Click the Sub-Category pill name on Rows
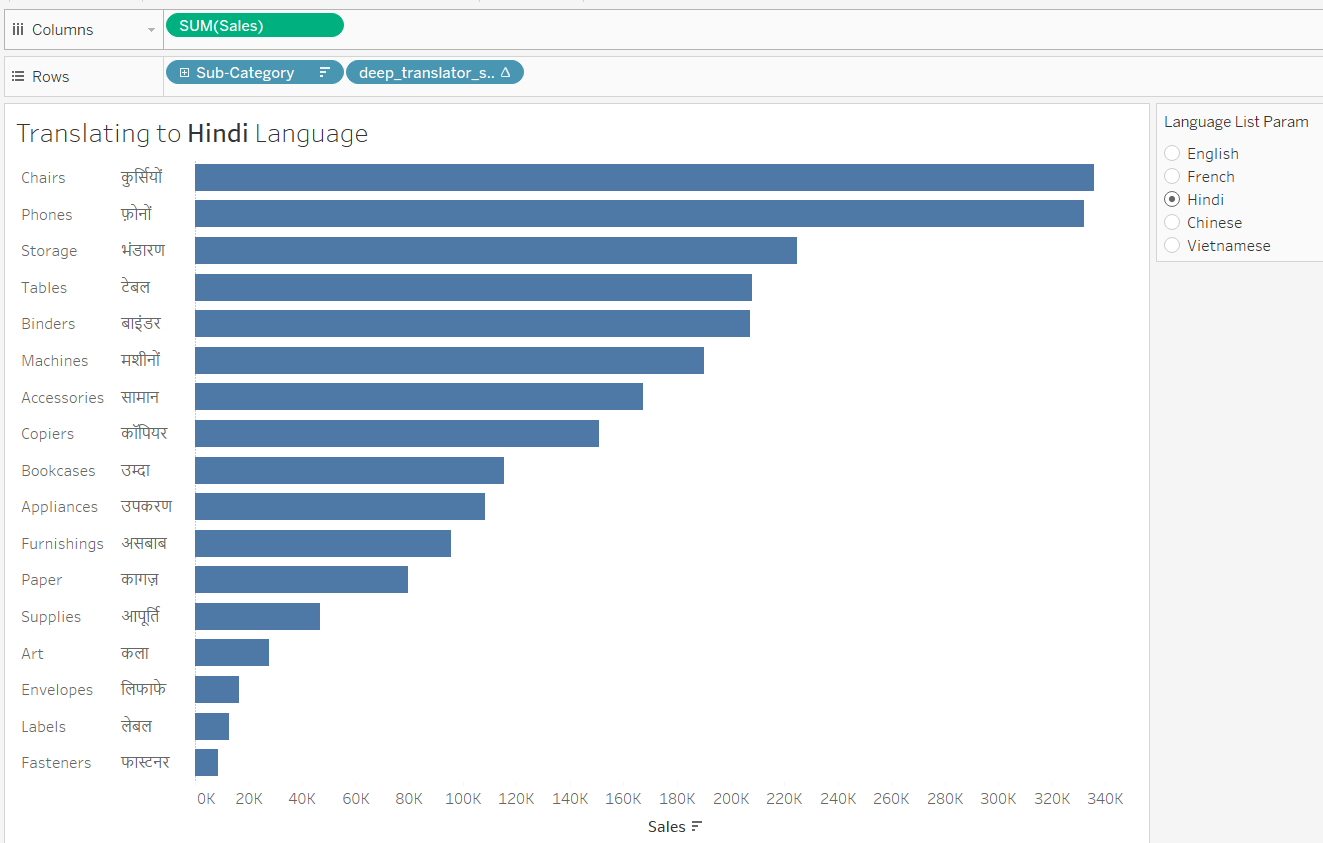 click(x=245, y=73)
